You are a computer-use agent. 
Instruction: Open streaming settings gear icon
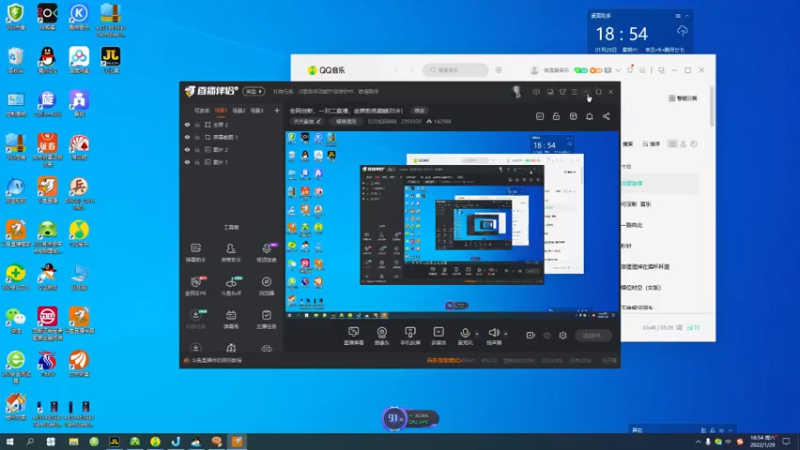coord(563,336)
